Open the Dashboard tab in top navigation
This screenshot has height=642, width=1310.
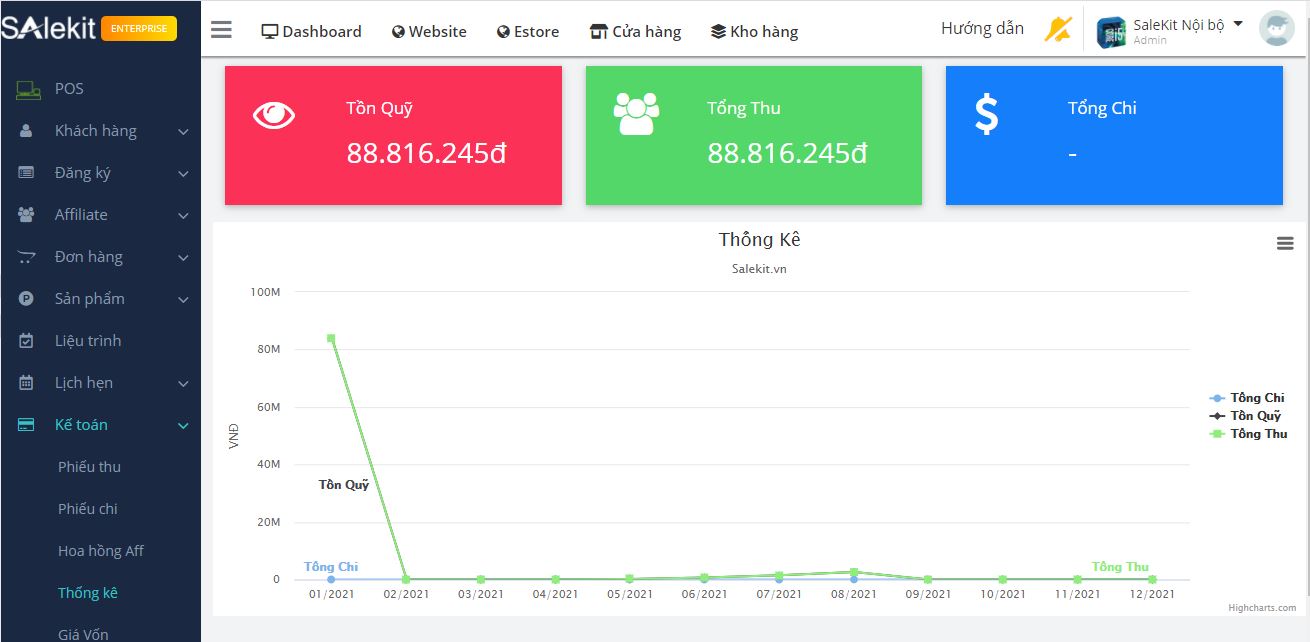311,31
